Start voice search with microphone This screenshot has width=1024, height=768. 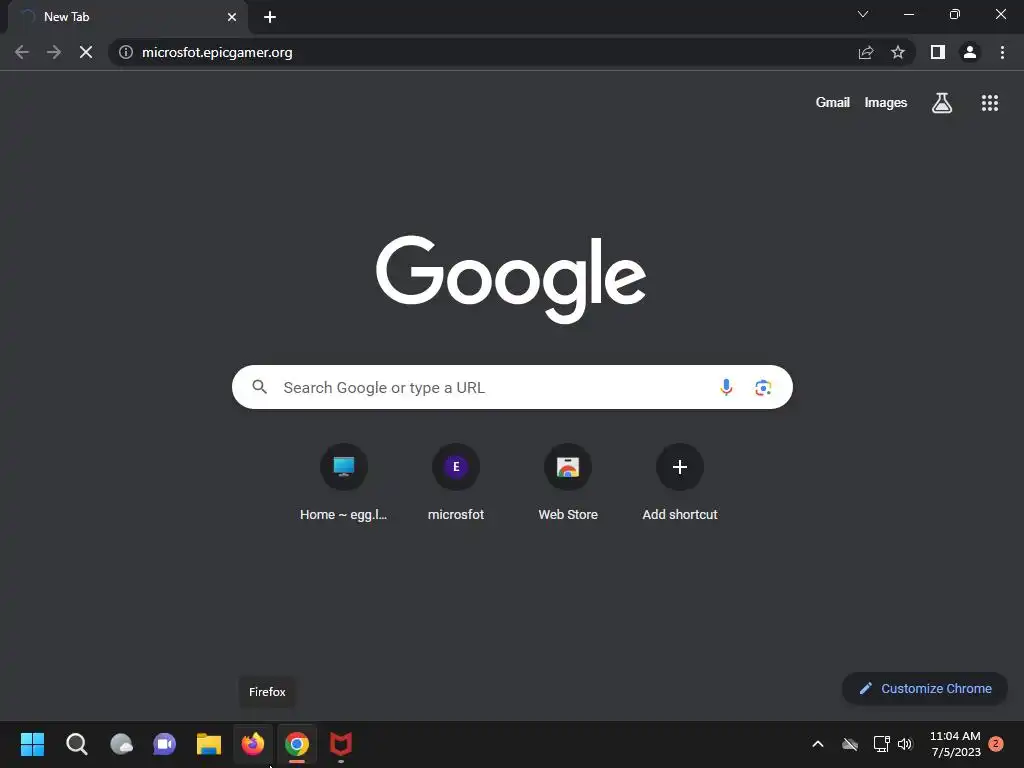726,387
